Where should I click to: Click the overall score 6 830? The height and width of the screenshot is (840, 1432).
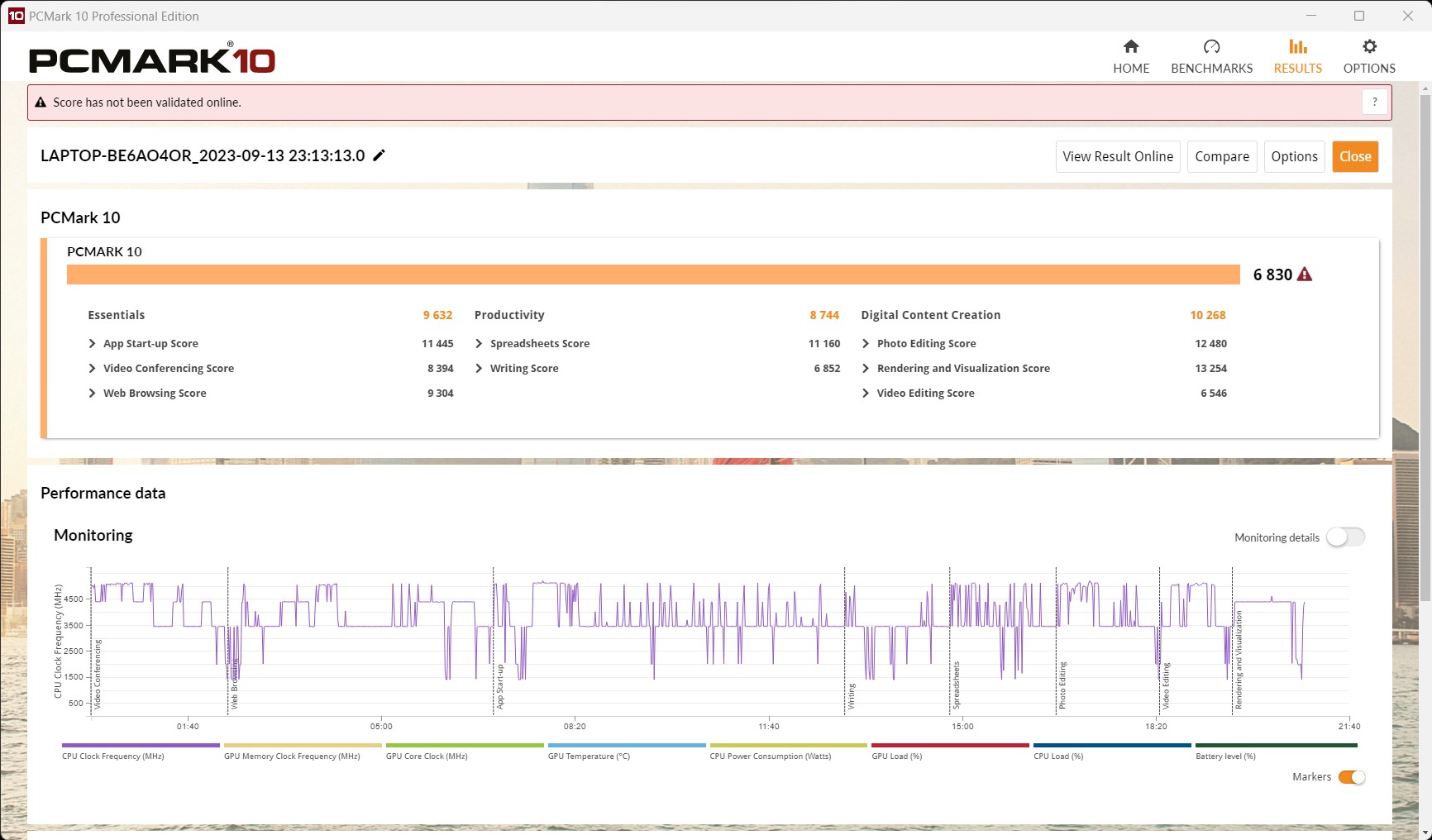click(1272, 274)
